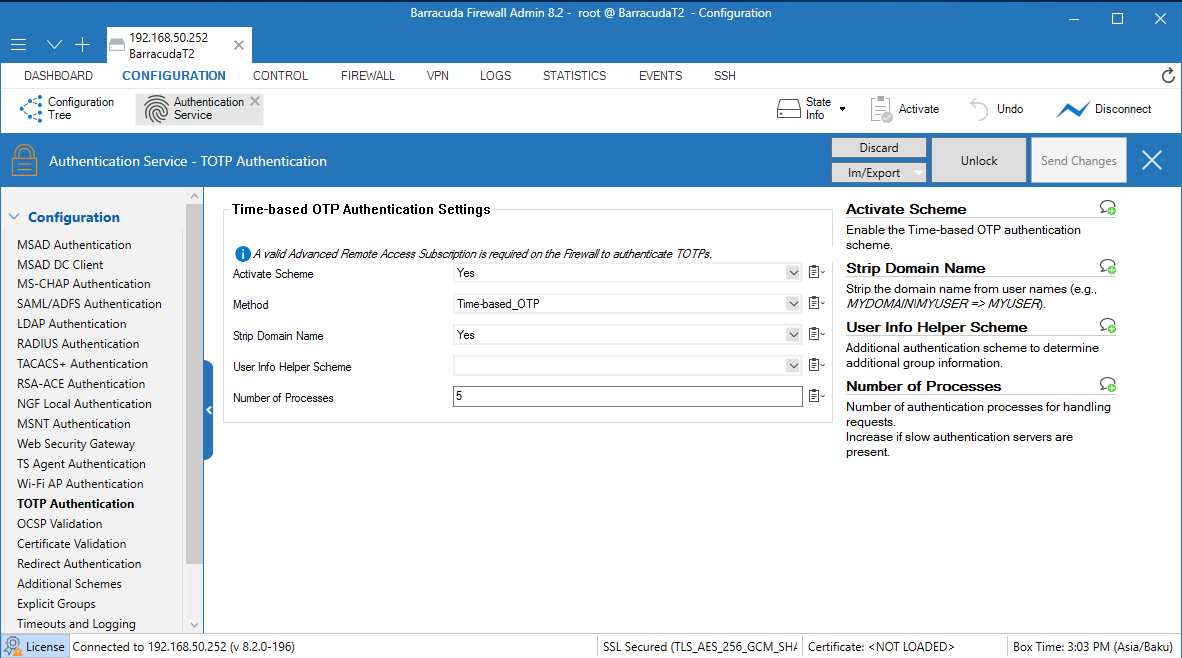The height and width of the screenshot is (658, 1182).
Task: Open RADIUS Authentication settings
Action: coord(78,344)
